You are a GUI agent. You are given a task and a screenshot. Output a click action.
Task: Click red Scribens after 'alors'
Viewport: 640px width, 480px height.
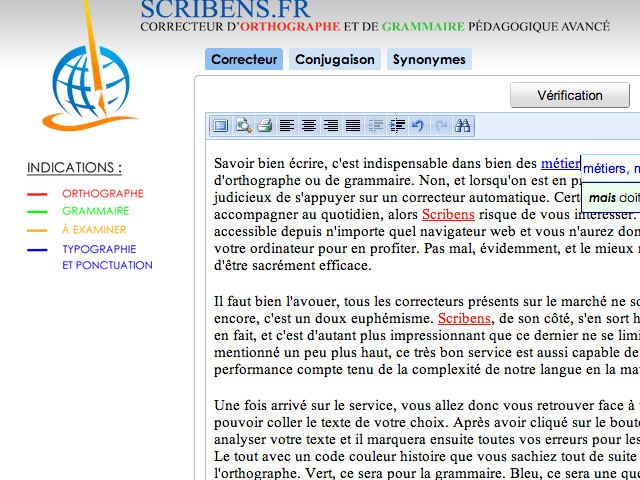448,215
